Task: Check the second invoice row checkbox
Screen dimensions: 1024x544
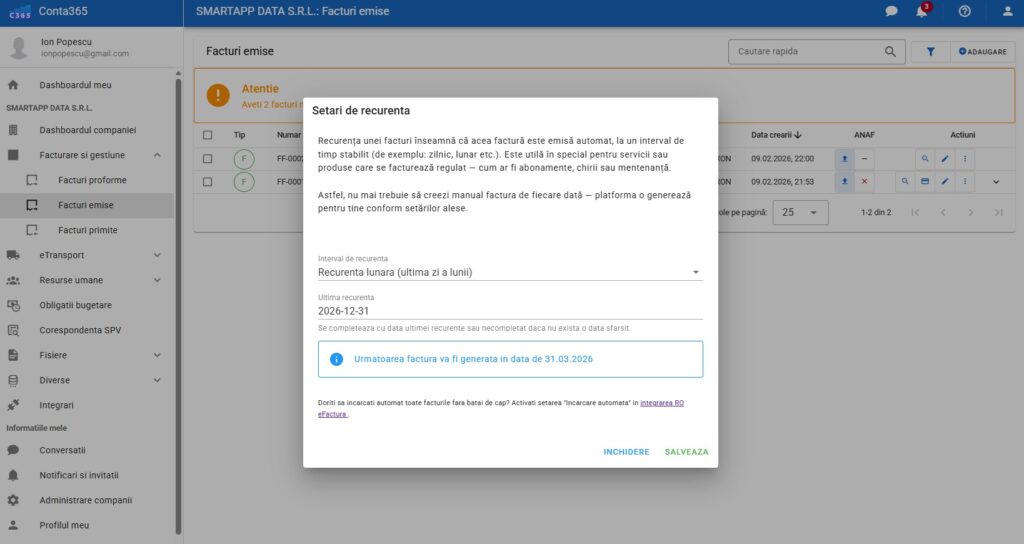Action: [x=207, y=182]
